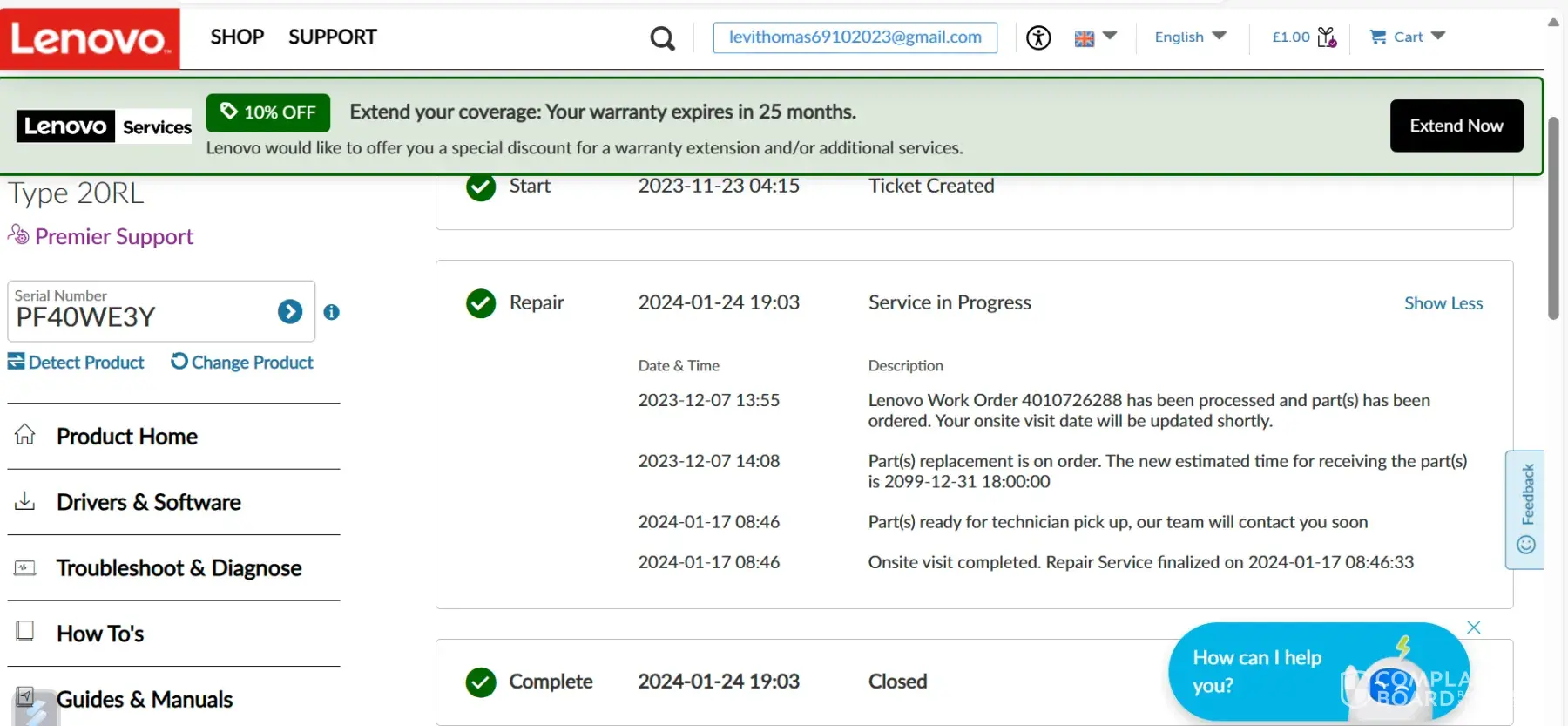Screen dimensions: 1568x726
Task: Click the shopping cart icon
Action: 1378,37
